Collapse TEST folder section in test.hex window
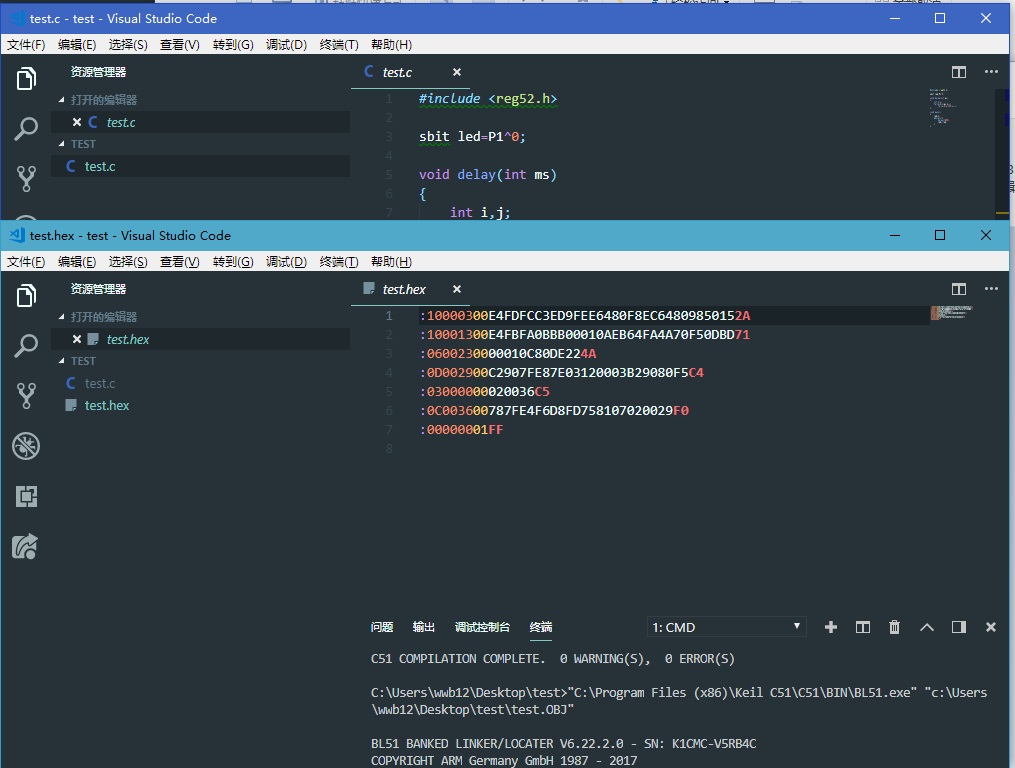The image size is (1015, 768). tap(77, 361)
